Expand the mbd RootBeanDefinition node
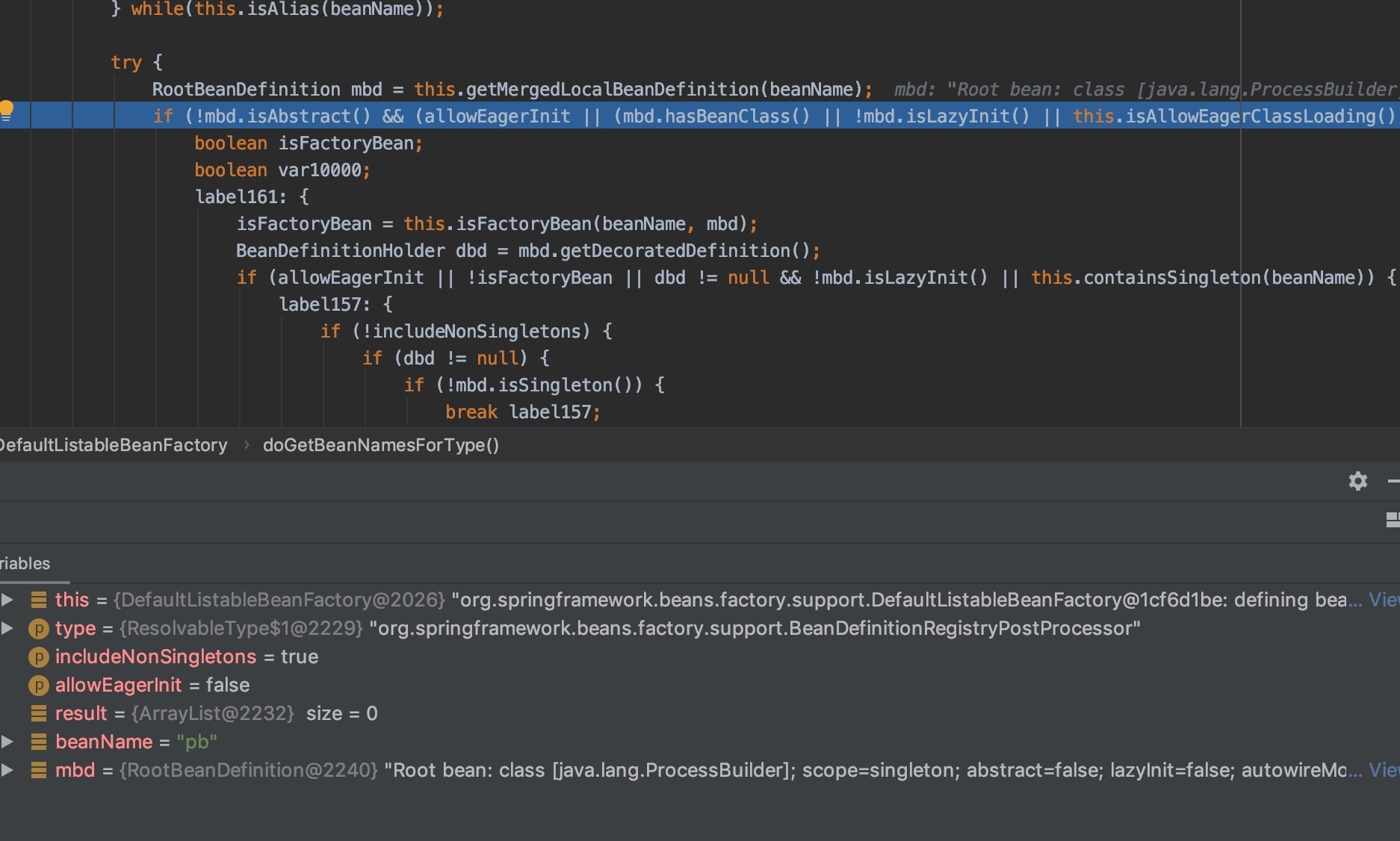This screenshot has height=841, width=1400. pos(7,771)
